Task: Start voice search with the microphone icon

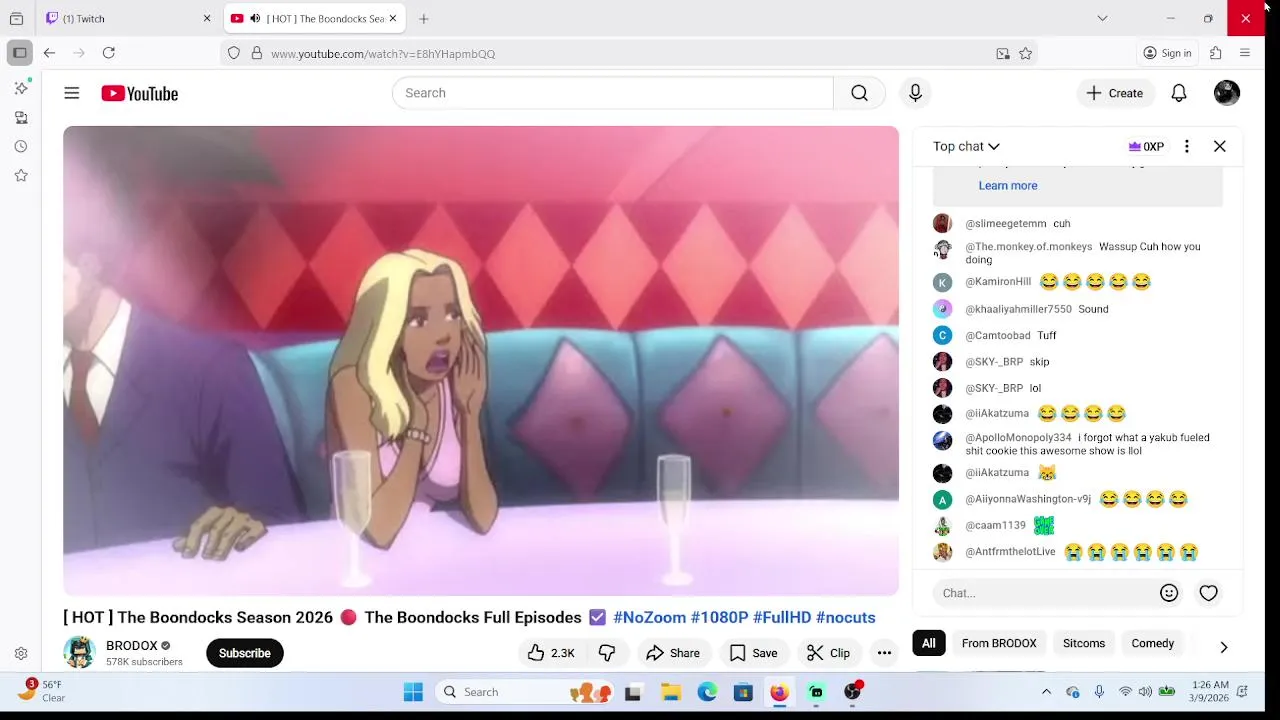Action: click(915, 93)
